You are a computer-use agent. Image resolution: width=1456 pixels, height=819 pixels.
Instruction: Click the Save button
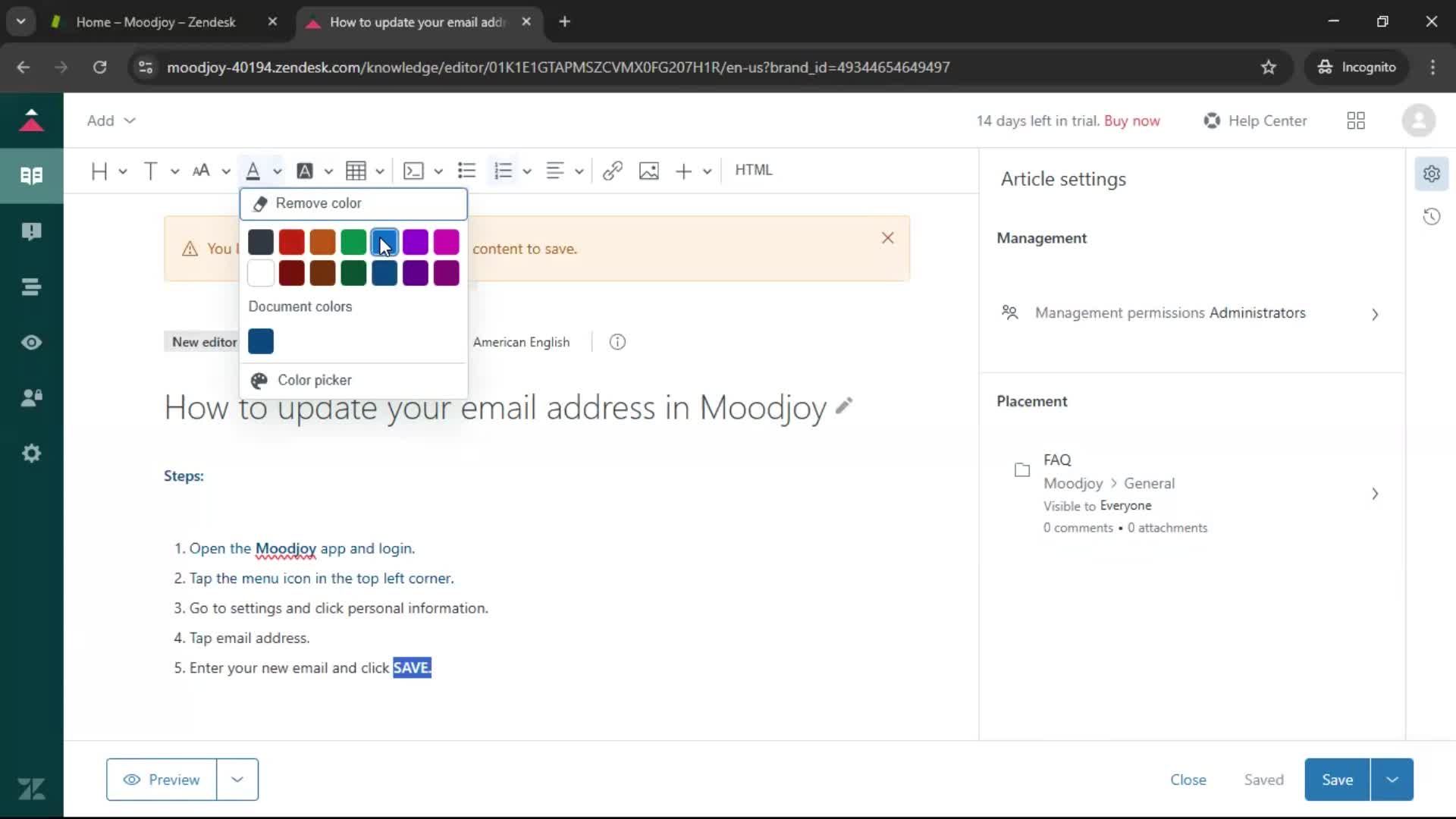(x=1338, y=780)
